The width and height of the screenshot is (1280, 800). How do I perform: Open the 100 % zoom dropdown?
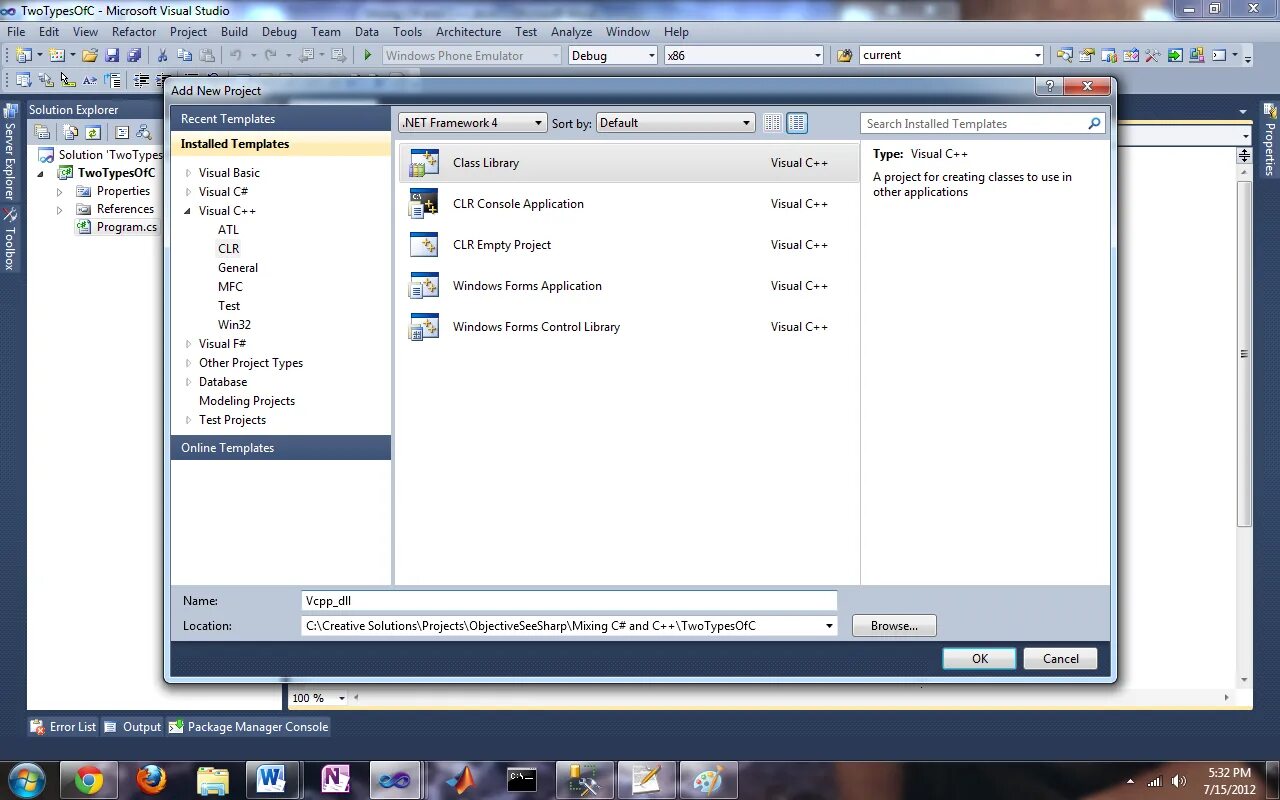pos(341,698)
